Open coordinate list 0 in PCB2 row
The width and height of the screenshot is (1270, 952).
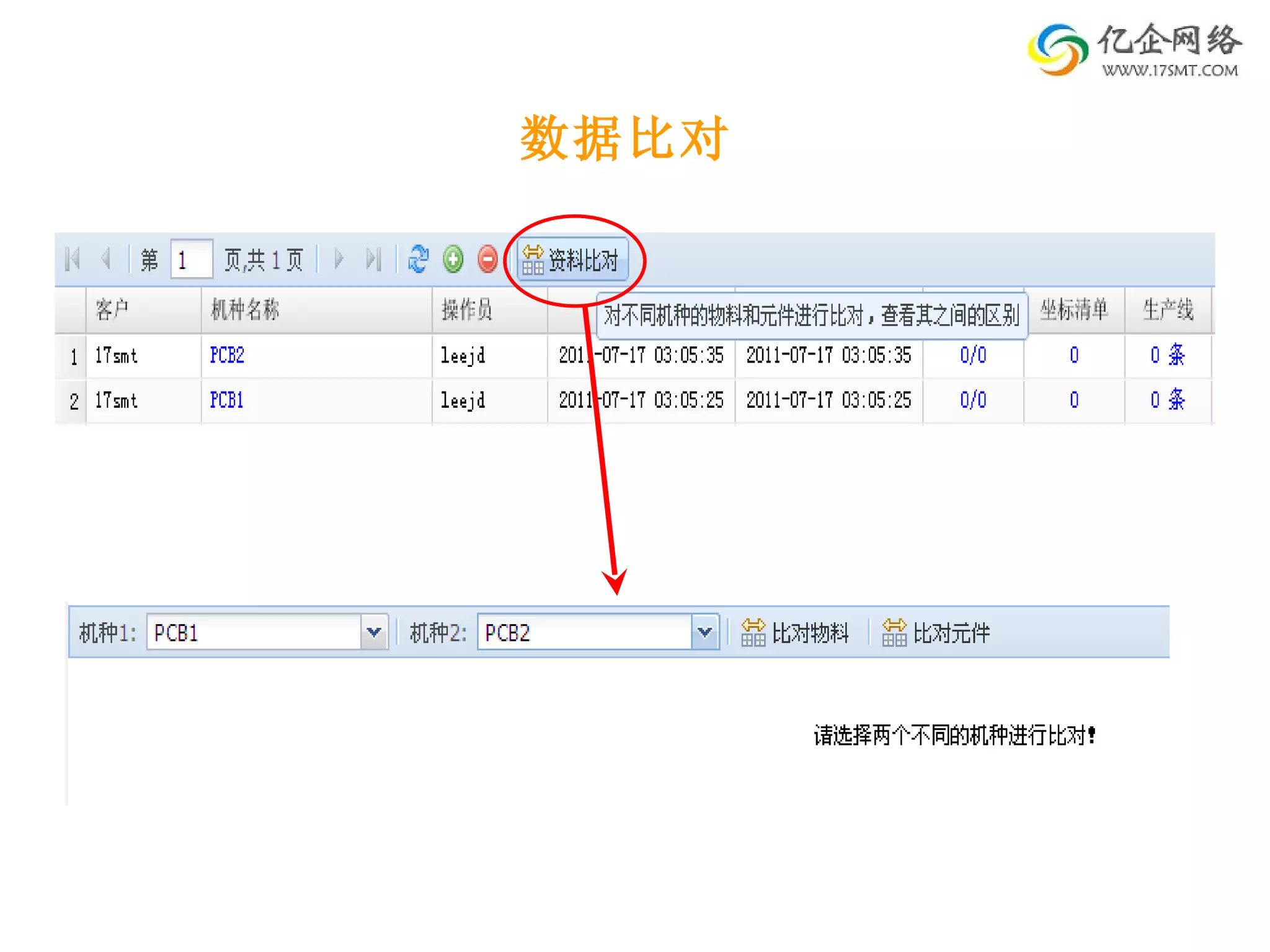point(1074,356)
